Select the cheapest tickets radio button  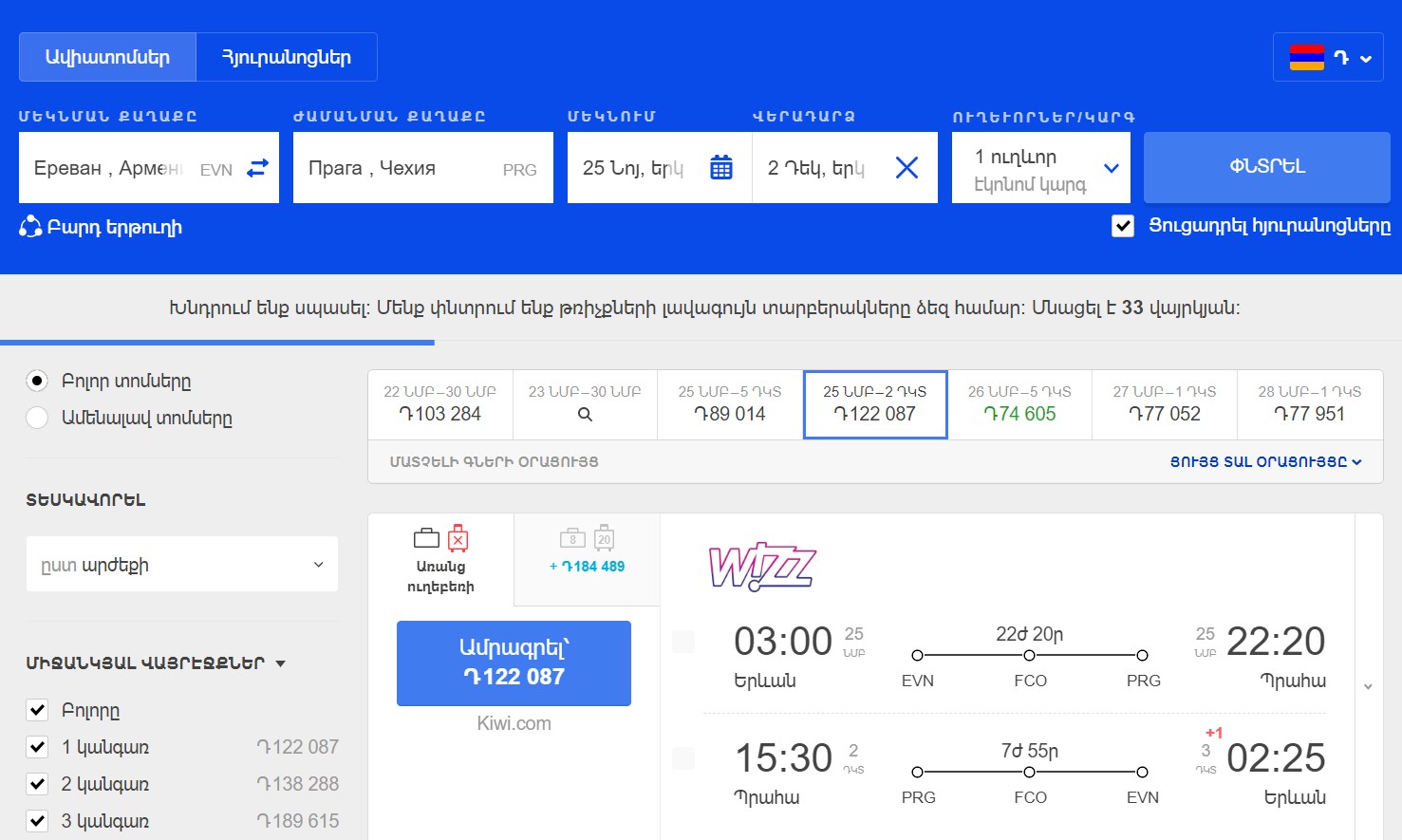pos(37,418)
